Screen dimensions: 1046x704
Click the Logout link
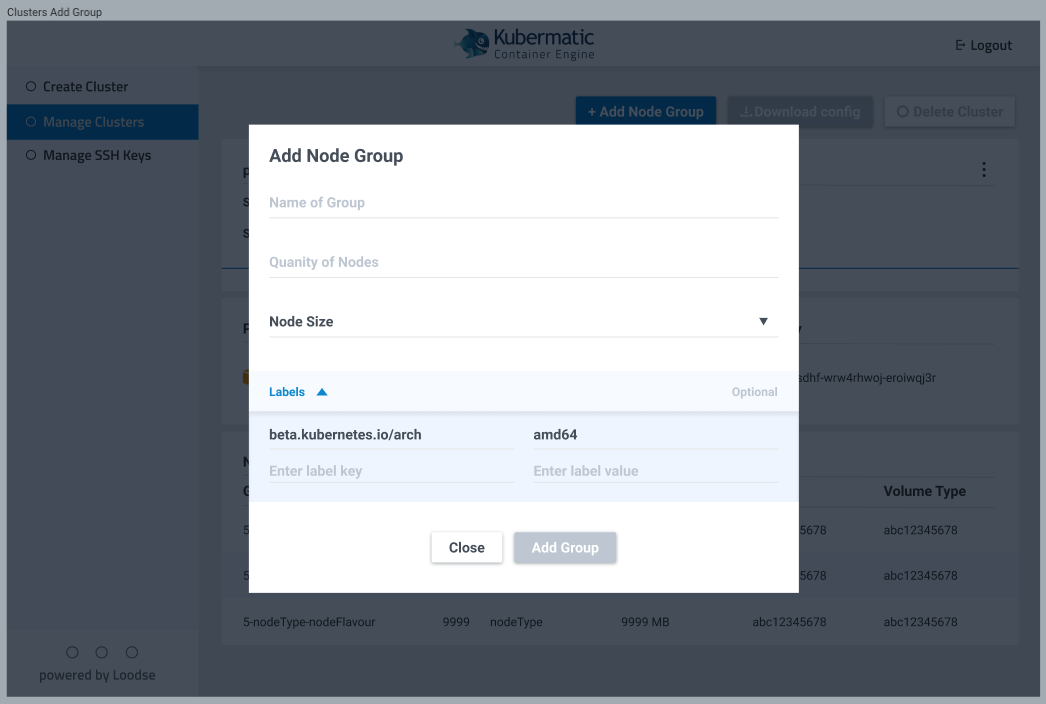click(984, 45)
